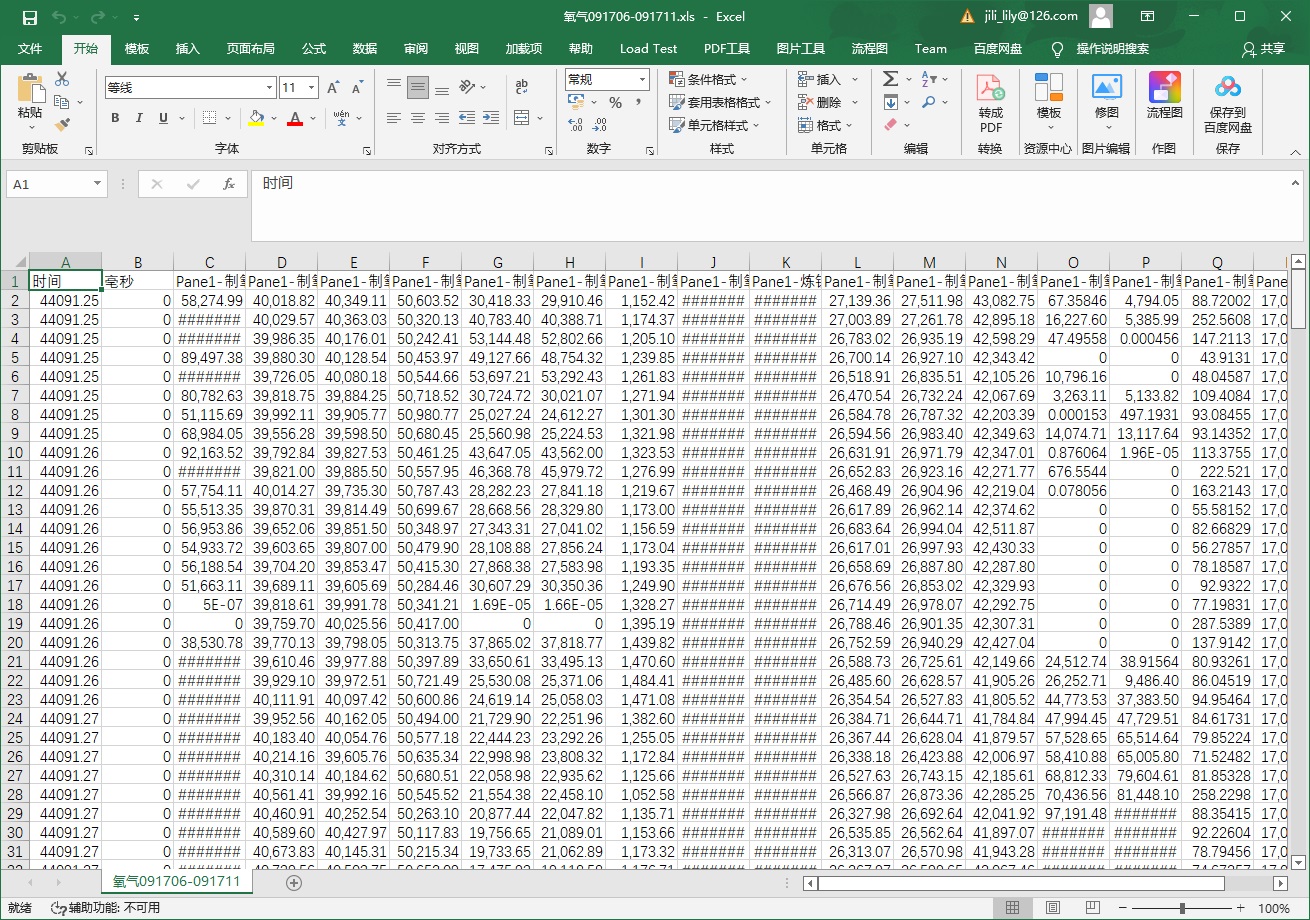Click the percent style icon
The image size is (1310, 920).
(615, 102)
